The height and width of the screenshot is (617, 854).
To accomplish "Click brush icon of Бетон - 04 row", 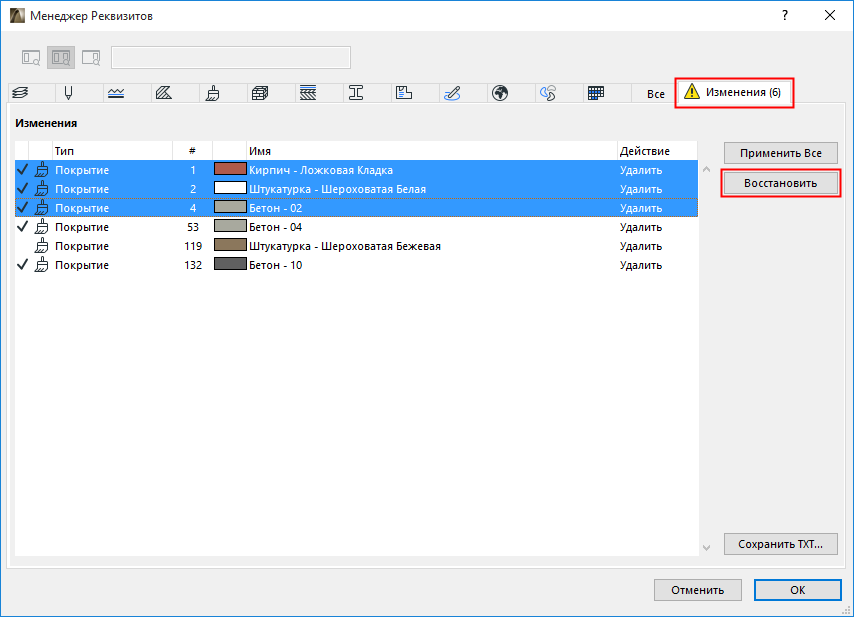I will 41,227.
